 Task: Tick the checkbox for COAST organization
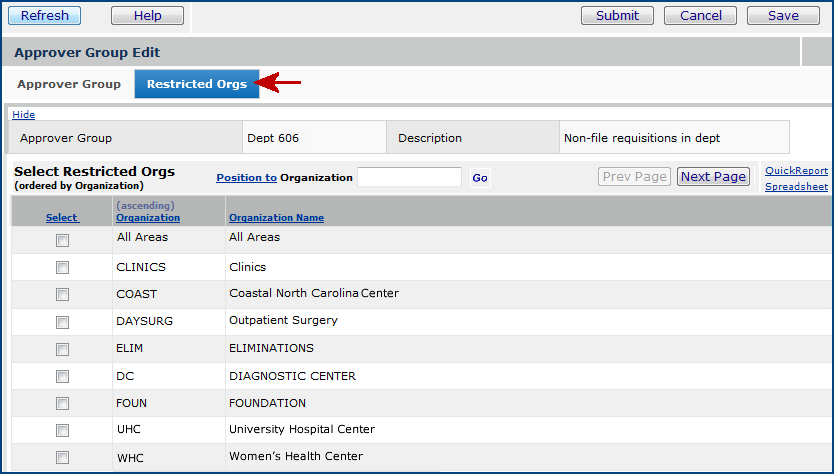coord(62,295)
